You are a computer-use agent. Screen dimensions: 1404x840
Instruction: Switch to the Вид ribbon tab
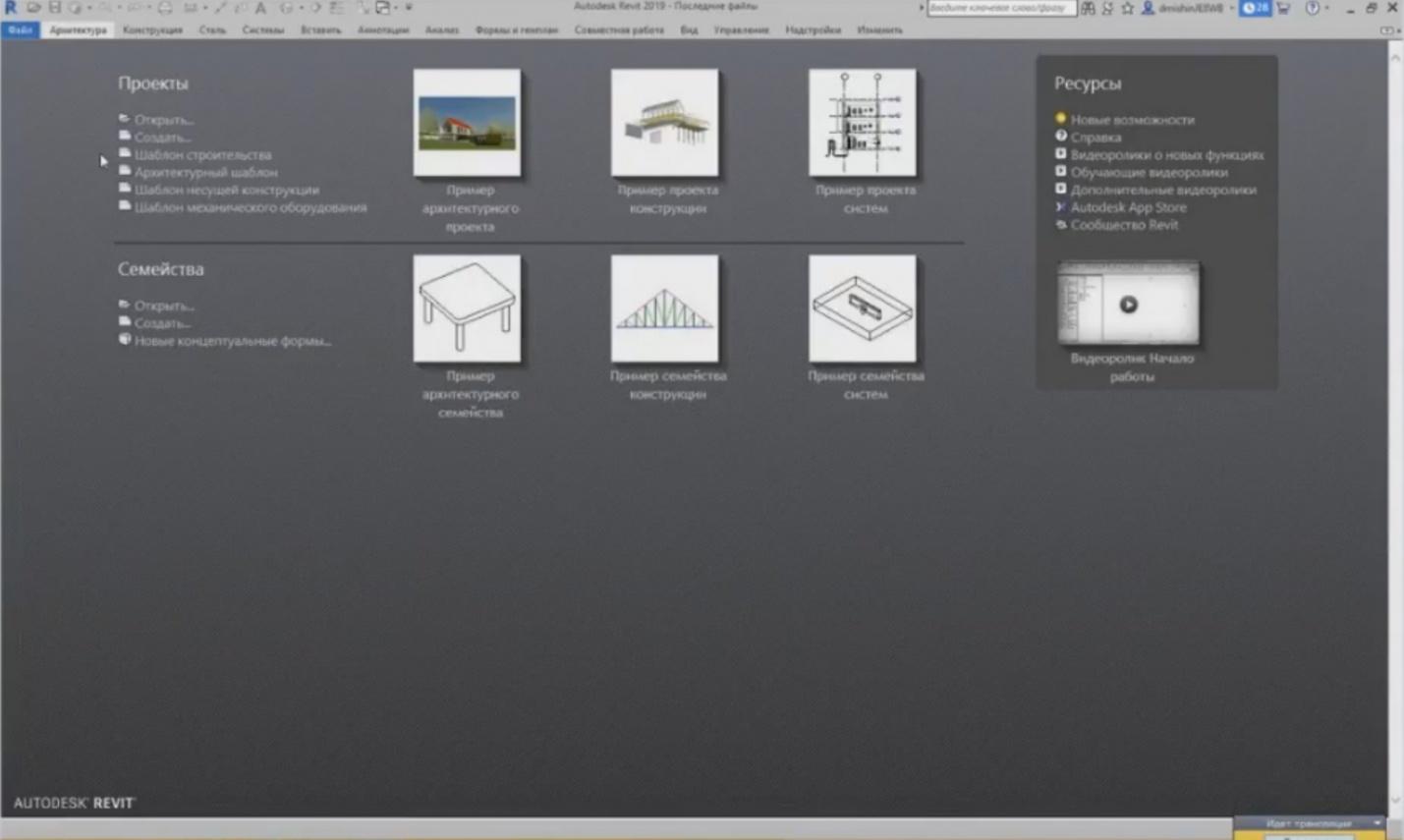pos(689,30)
